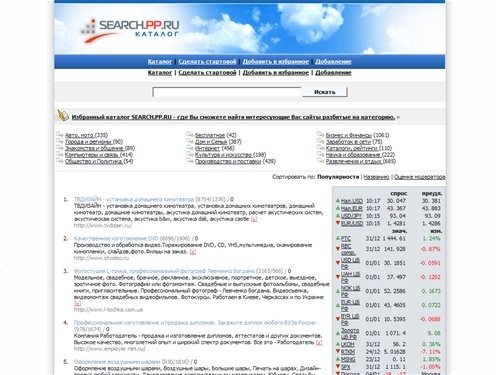This screenshot has width=500, height=375.
Task: Open the USD ЦБ РФ rate link
Action: (x=350, y=263)
